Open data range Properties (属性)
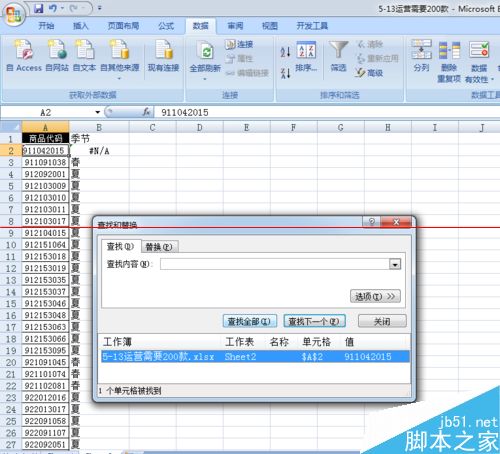The image size is (500, 454). pyautogui.click(x=239, y=59)
